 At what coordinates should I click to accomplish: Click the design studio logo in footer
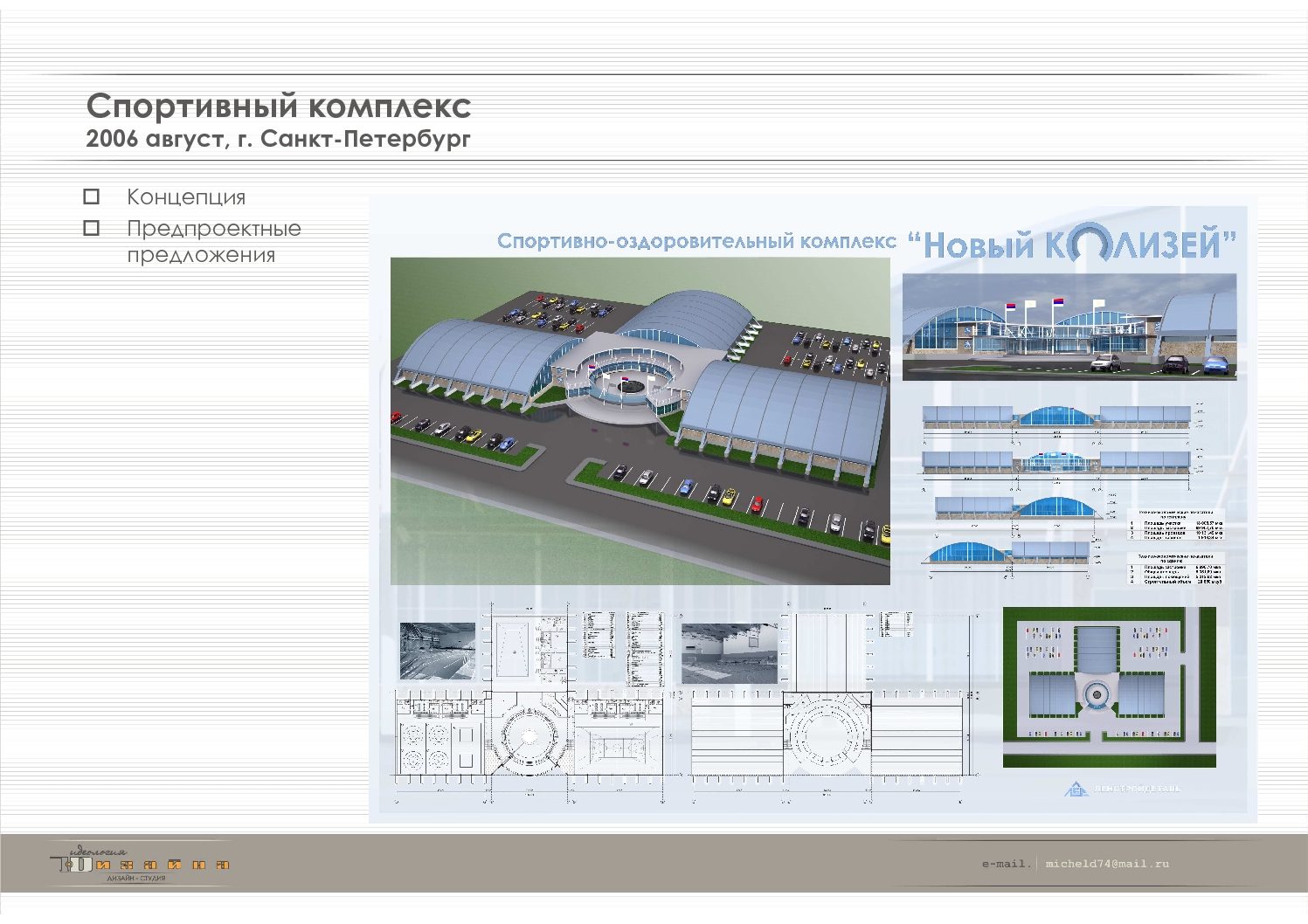141,862
